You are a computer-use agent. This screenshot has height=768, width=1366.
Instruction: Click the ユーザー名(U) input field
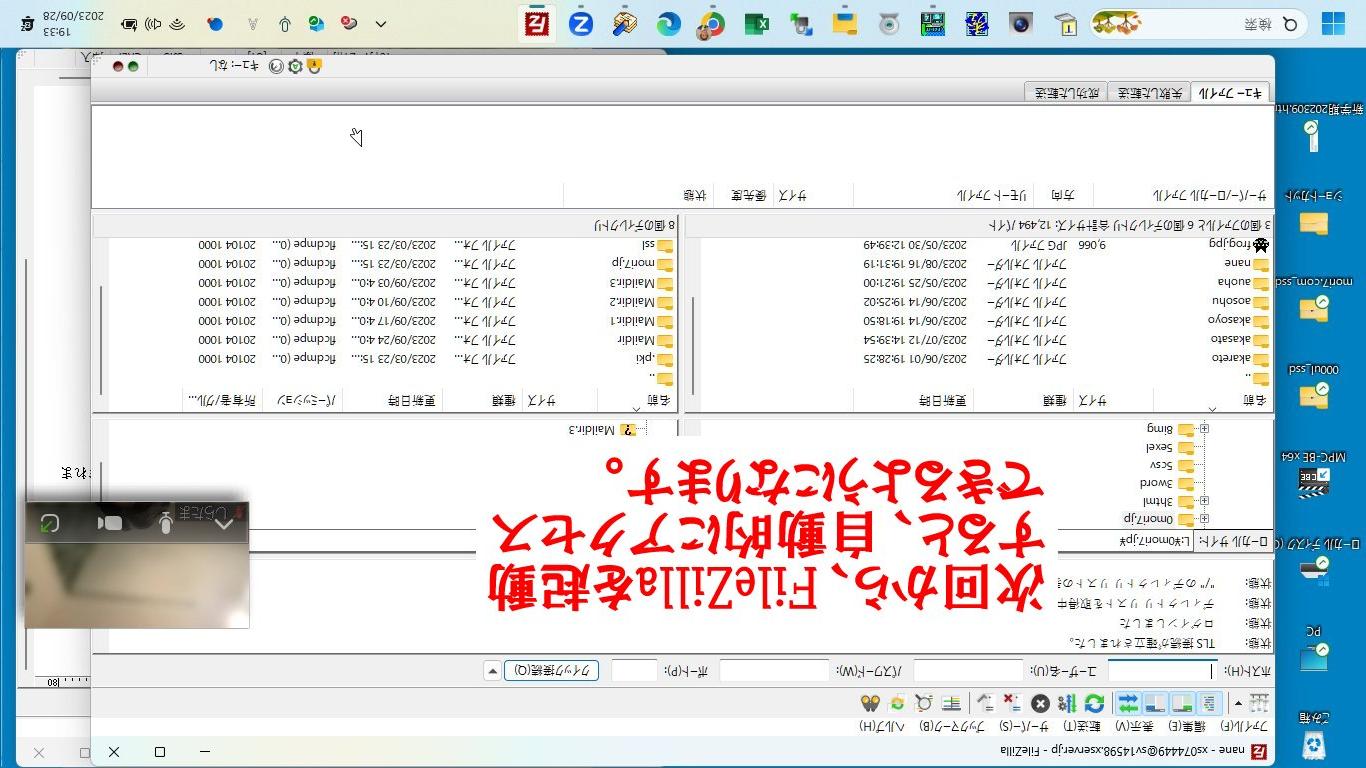point(968,671)
